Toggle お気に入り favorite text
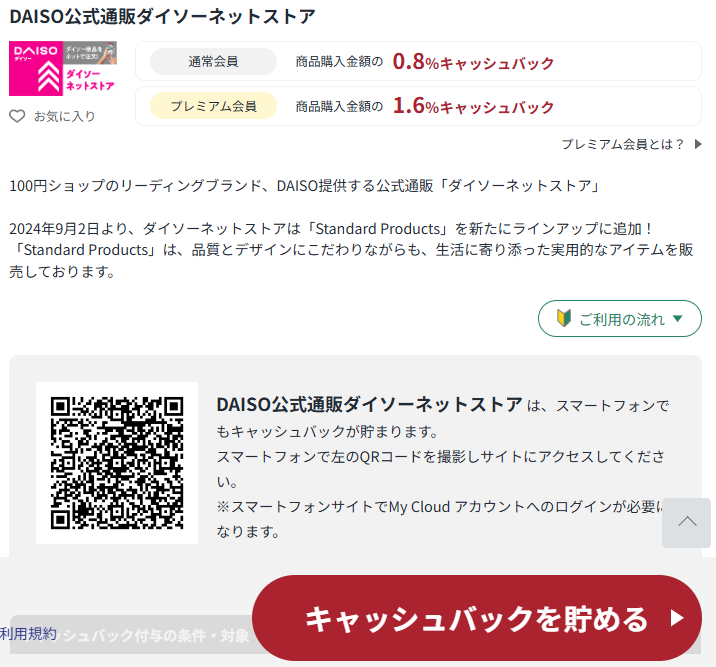The image size is (716, 667). 65,116
